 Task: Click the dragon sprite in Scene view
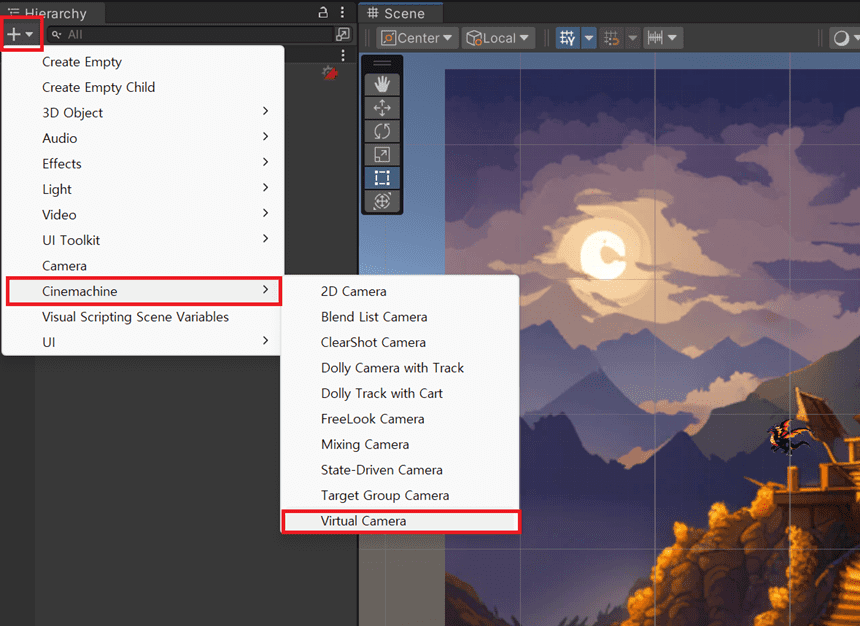point(789,438)
